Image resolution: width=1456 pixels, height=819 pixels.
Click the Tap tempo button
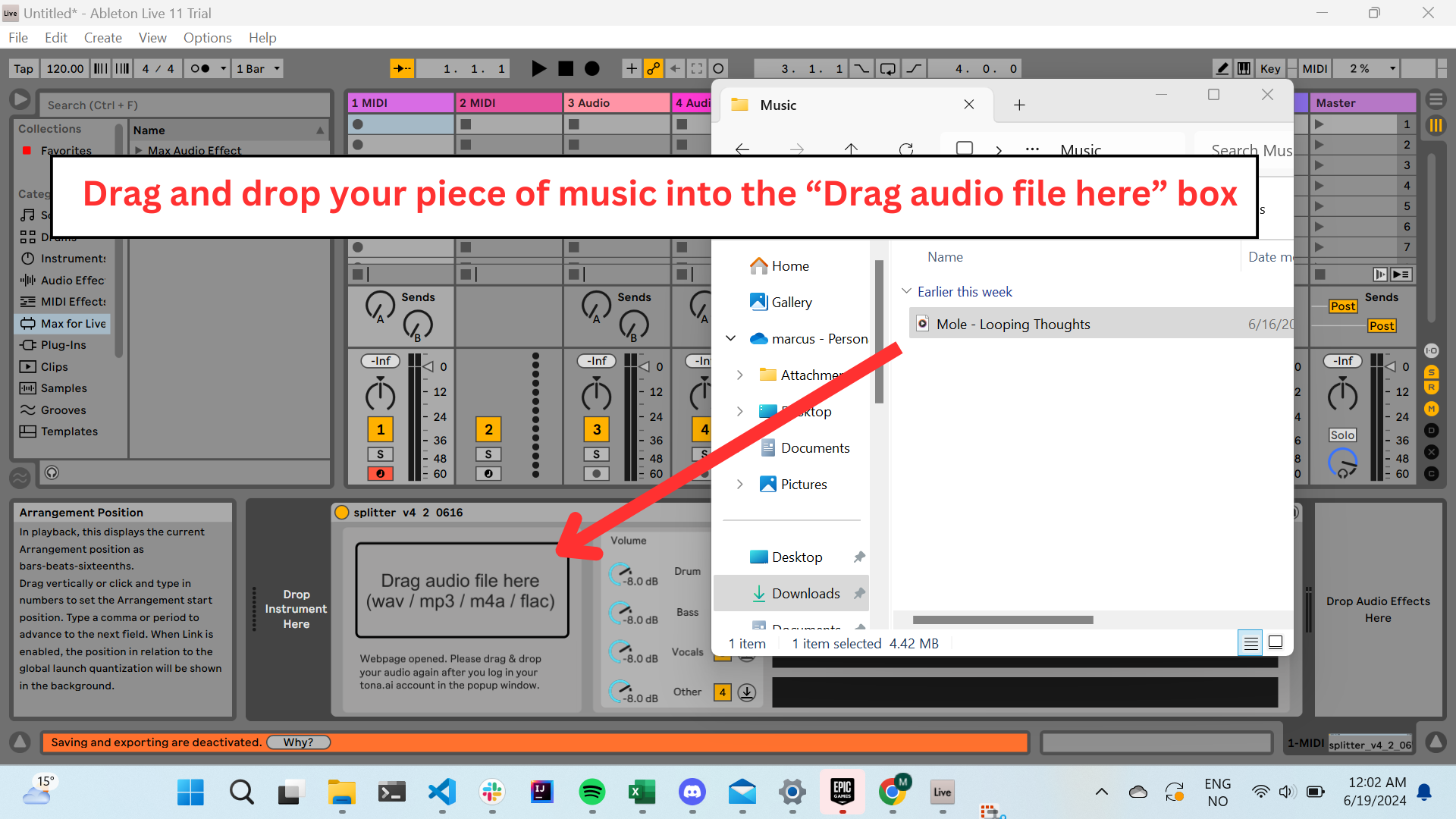tap(24, 69)
